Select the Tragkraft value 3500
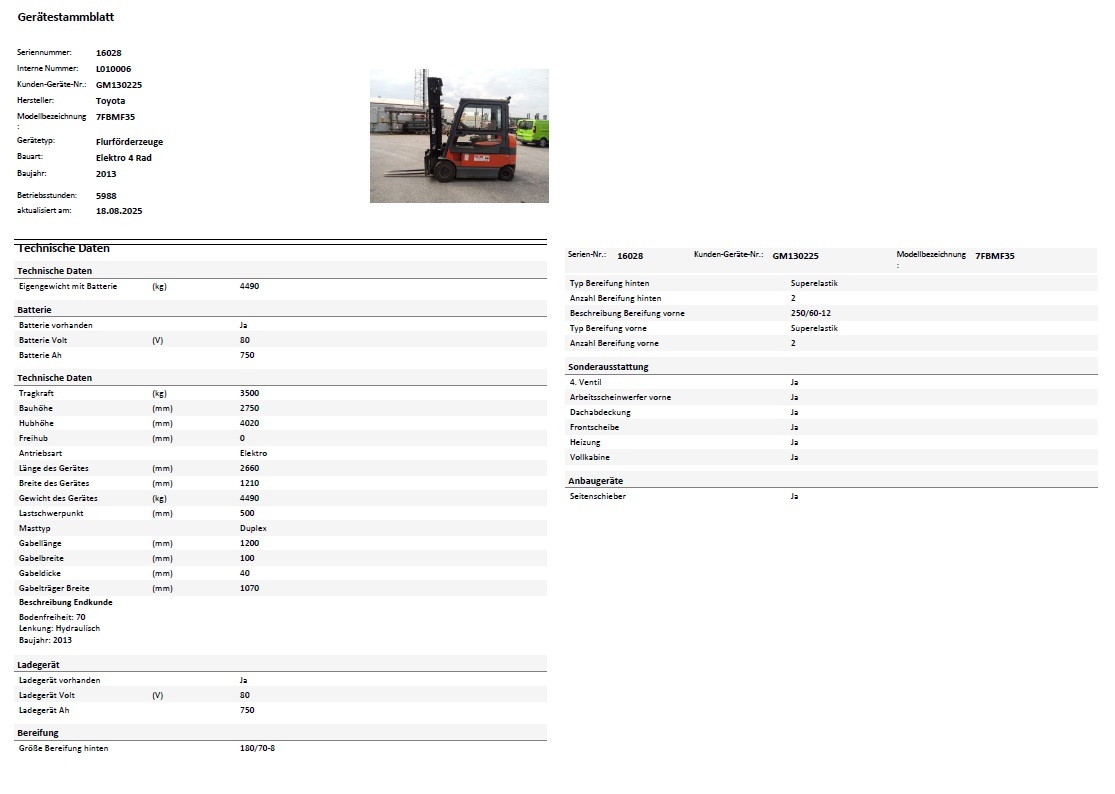Image resolution: width=1115 pixels, height=794 pixels. click(249, 393)
